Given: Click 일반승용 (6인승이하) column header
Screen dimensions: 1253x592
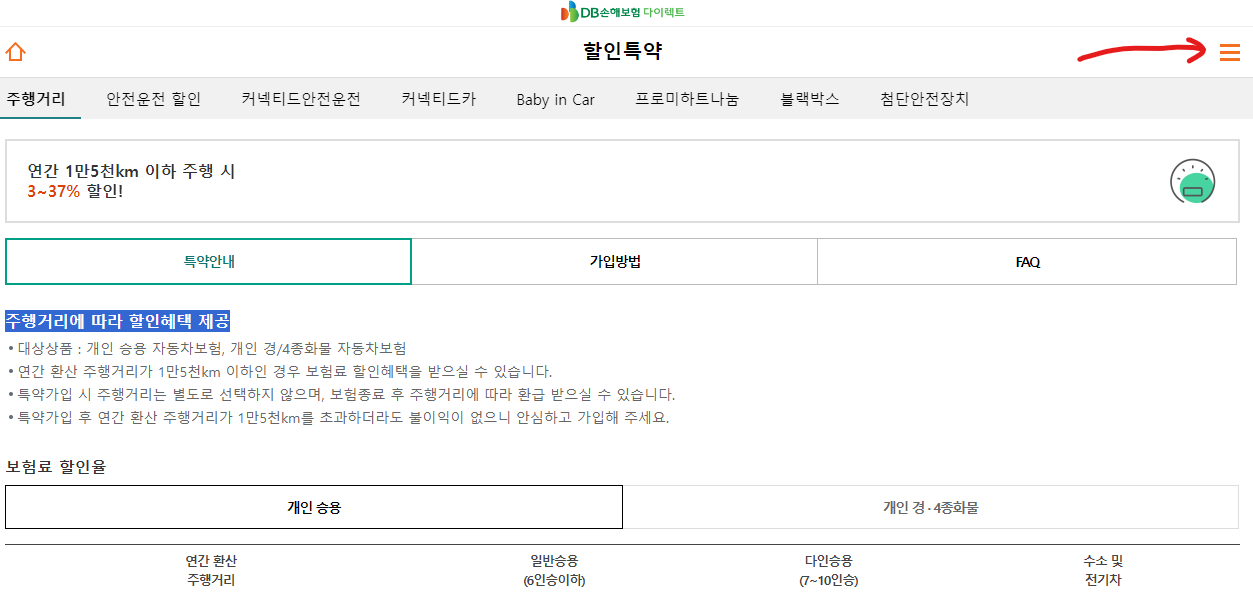Looking at the screenshot, I should click(554, 570).
